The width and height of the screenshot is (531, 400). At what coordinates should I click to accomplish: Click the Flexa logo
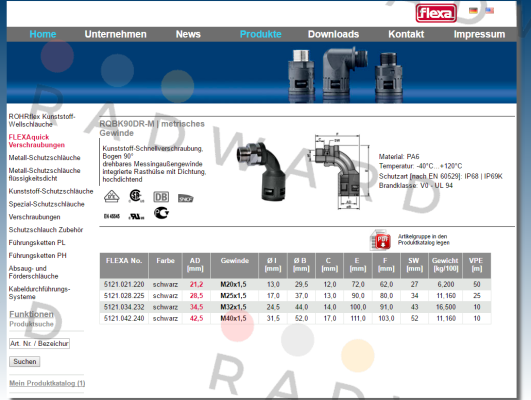click(x=436, y=14)
